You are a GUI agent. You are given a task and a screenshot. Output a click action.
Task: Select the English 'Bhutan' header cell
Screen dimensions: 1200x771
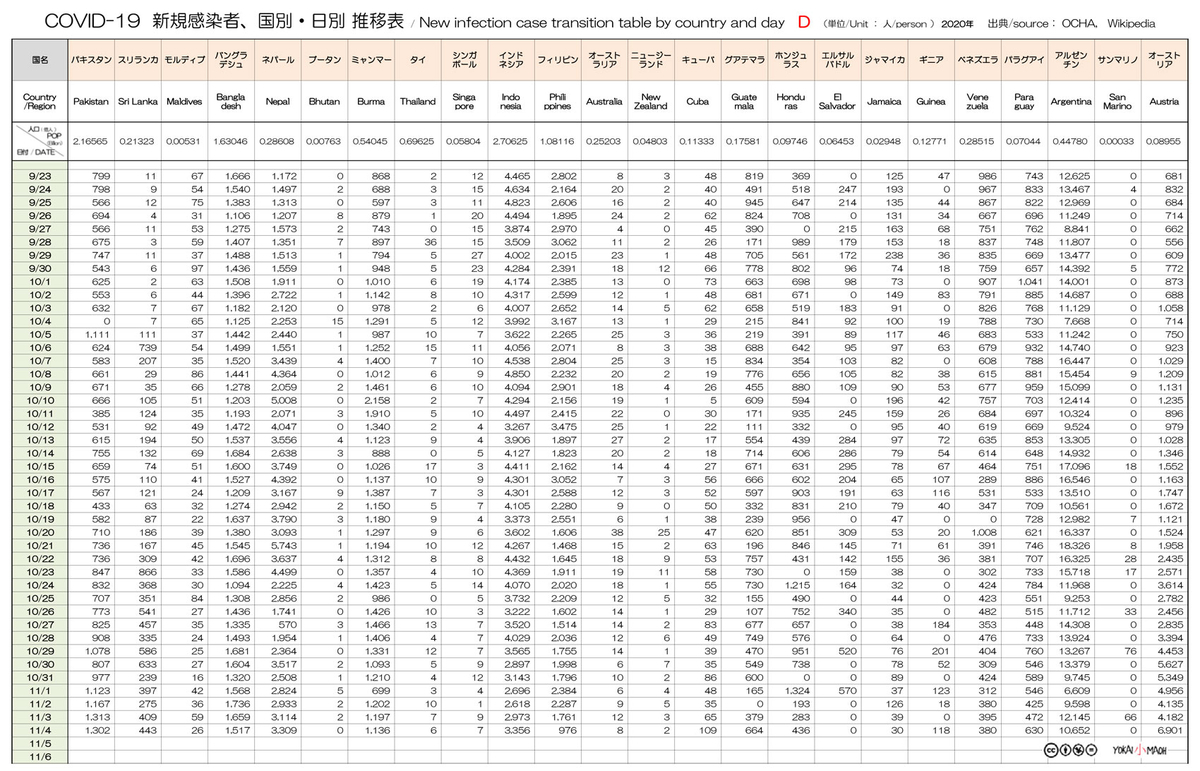[x=324, y=102]
